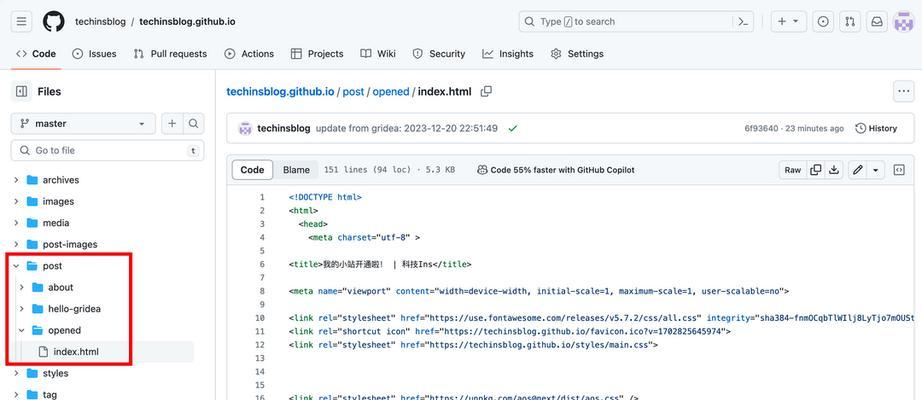
Task: Open the user avatar menu
Action: pyautogui.click(x=903, y=22)
